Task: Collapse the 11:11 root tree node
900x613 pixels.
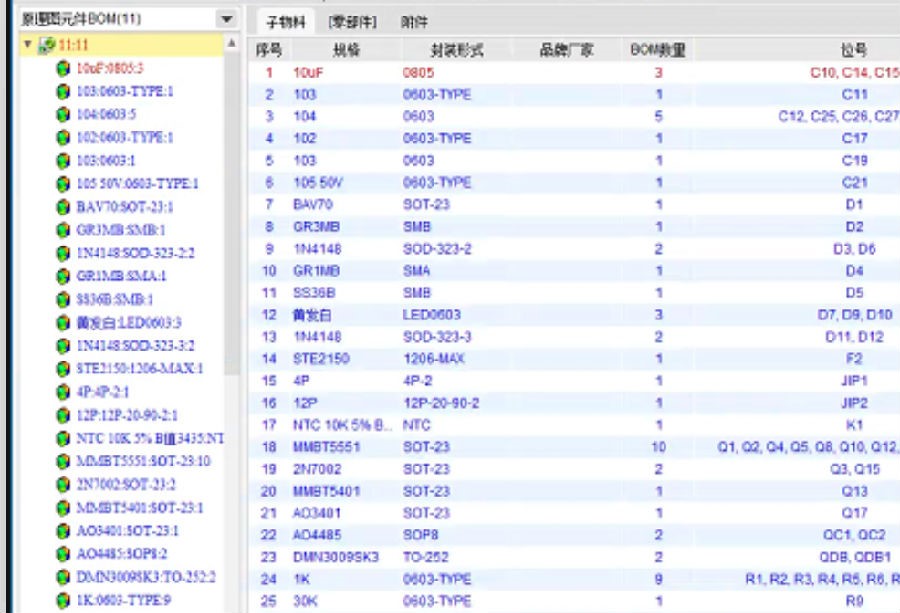Action: coord(28,46)
